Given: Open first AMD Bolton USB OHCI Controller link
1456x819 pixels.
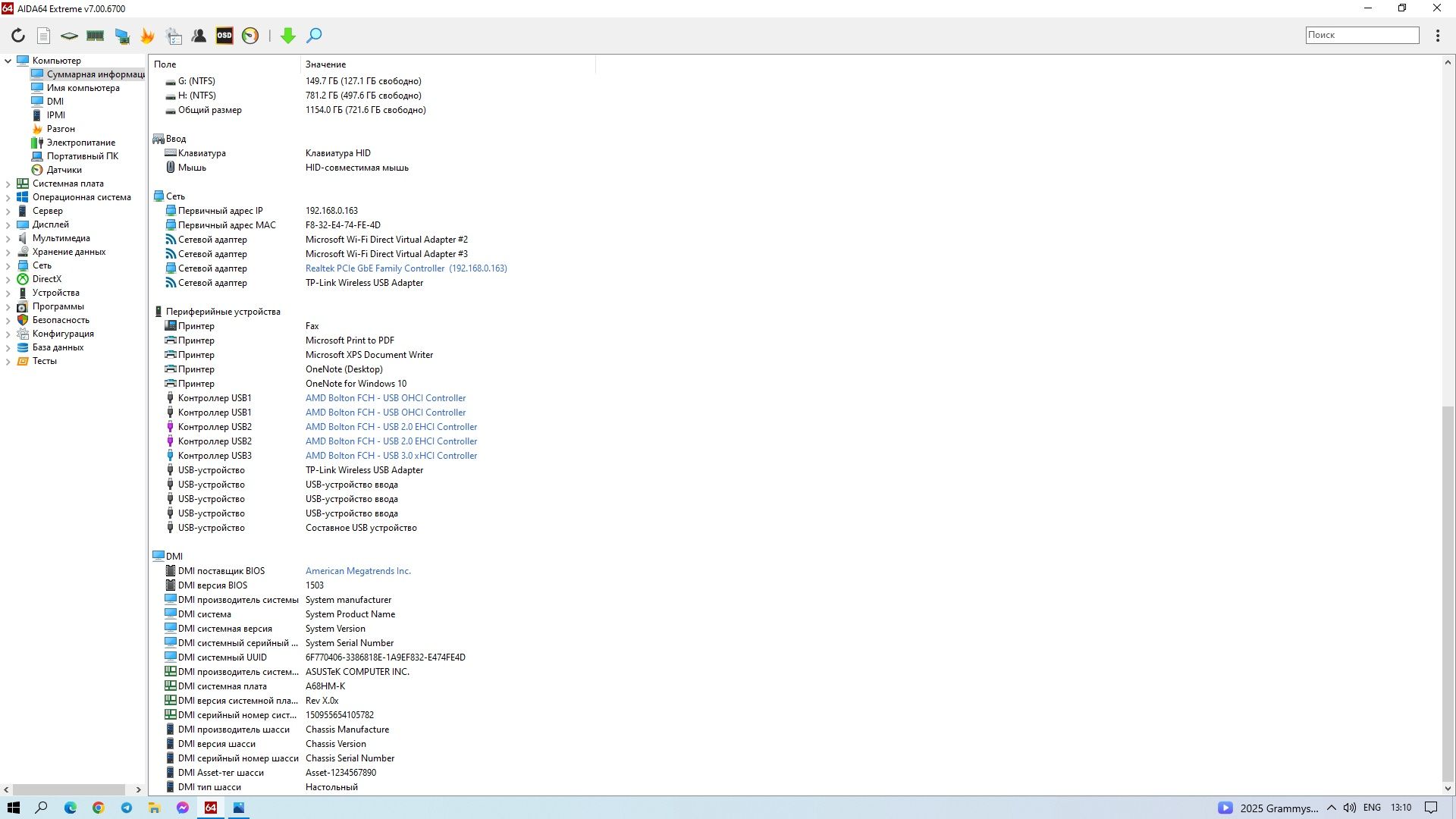Looking at the screenshot, I should (x=385, y=398).
